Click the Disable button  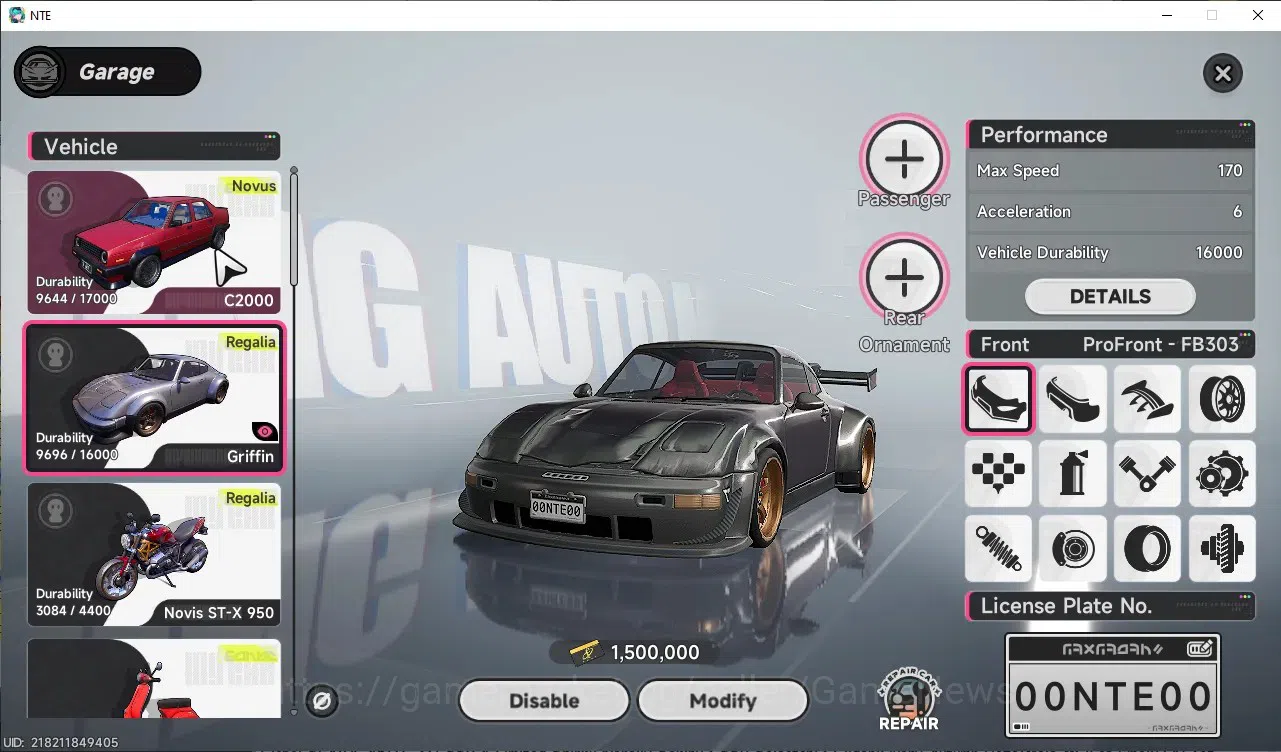[x=544, y=701]
